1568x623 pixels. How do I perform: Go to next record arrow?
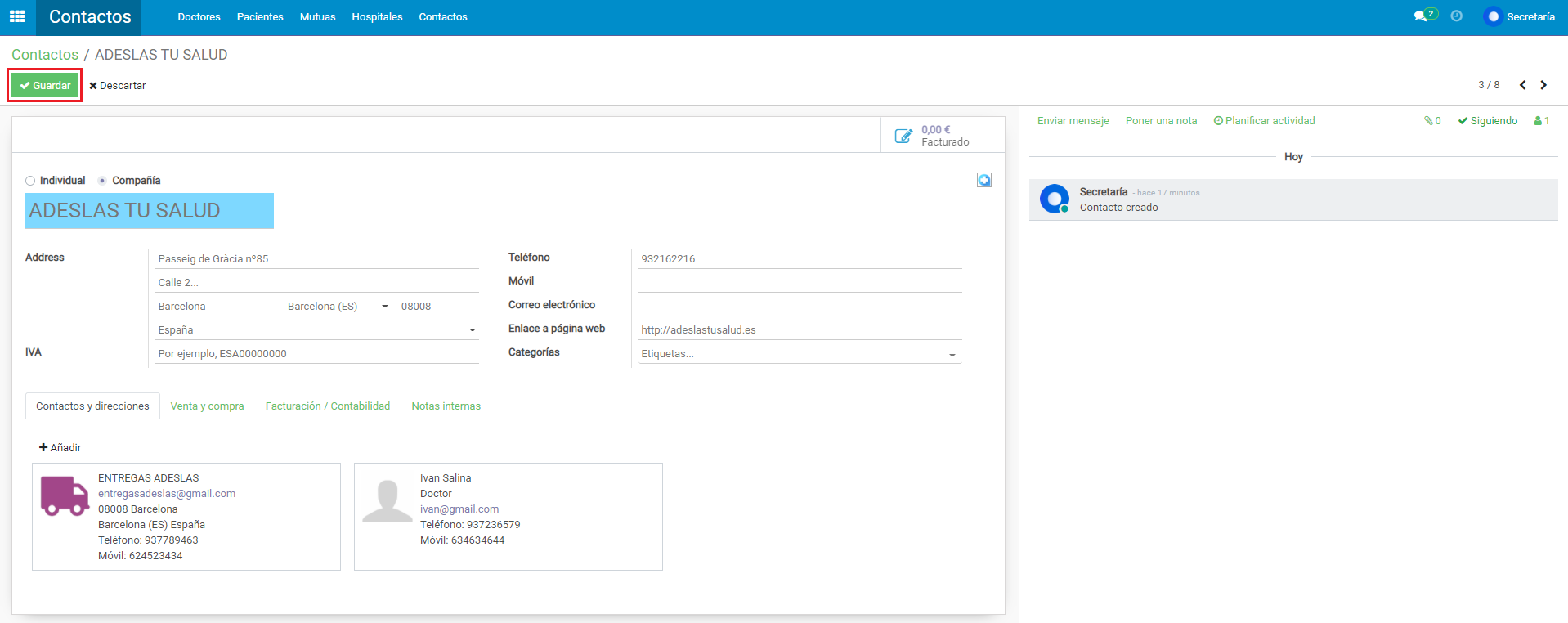pos(1543,85)
